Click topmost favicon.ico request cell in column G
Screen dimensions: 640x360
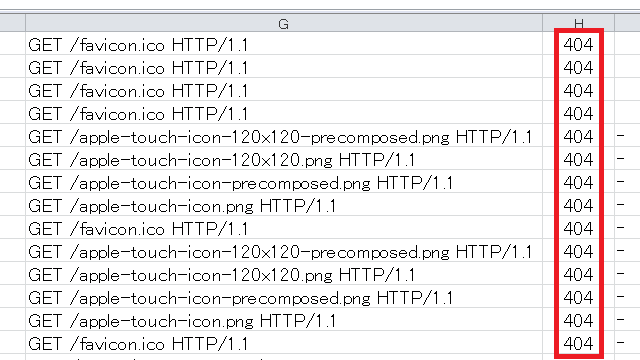[284, 44]
